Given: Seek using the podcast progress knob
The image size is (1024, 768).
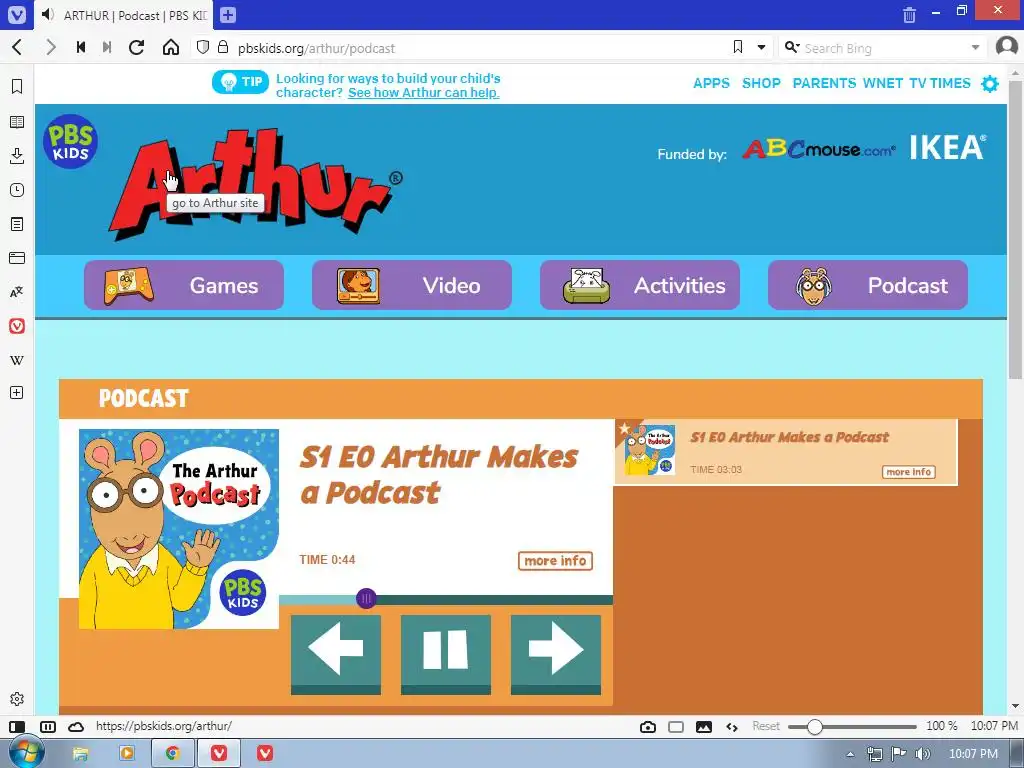Looking at the screenshot, I should pos(366,598).
